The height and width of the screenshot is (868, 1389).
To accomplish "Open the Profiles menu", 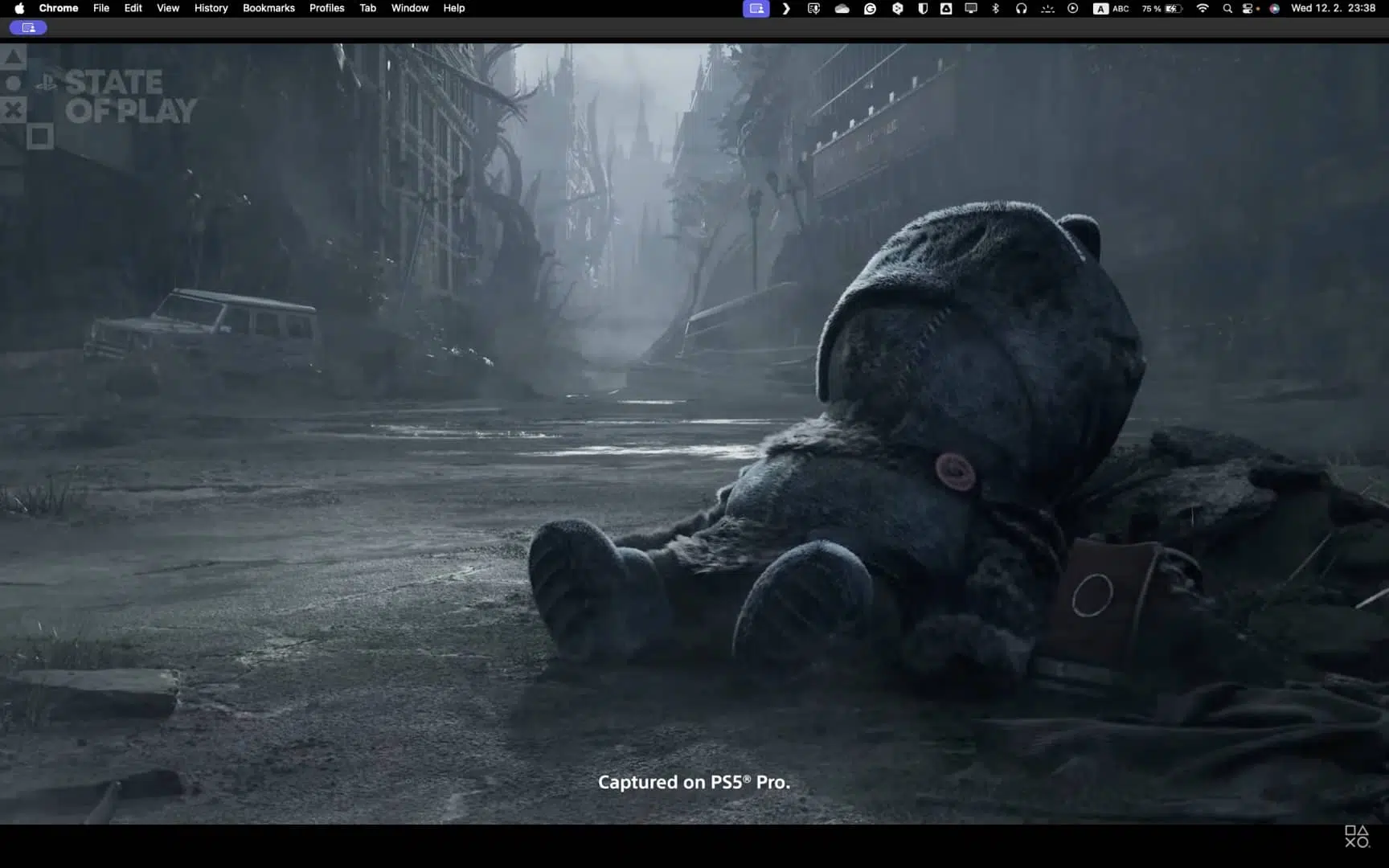I will [326, 8].
